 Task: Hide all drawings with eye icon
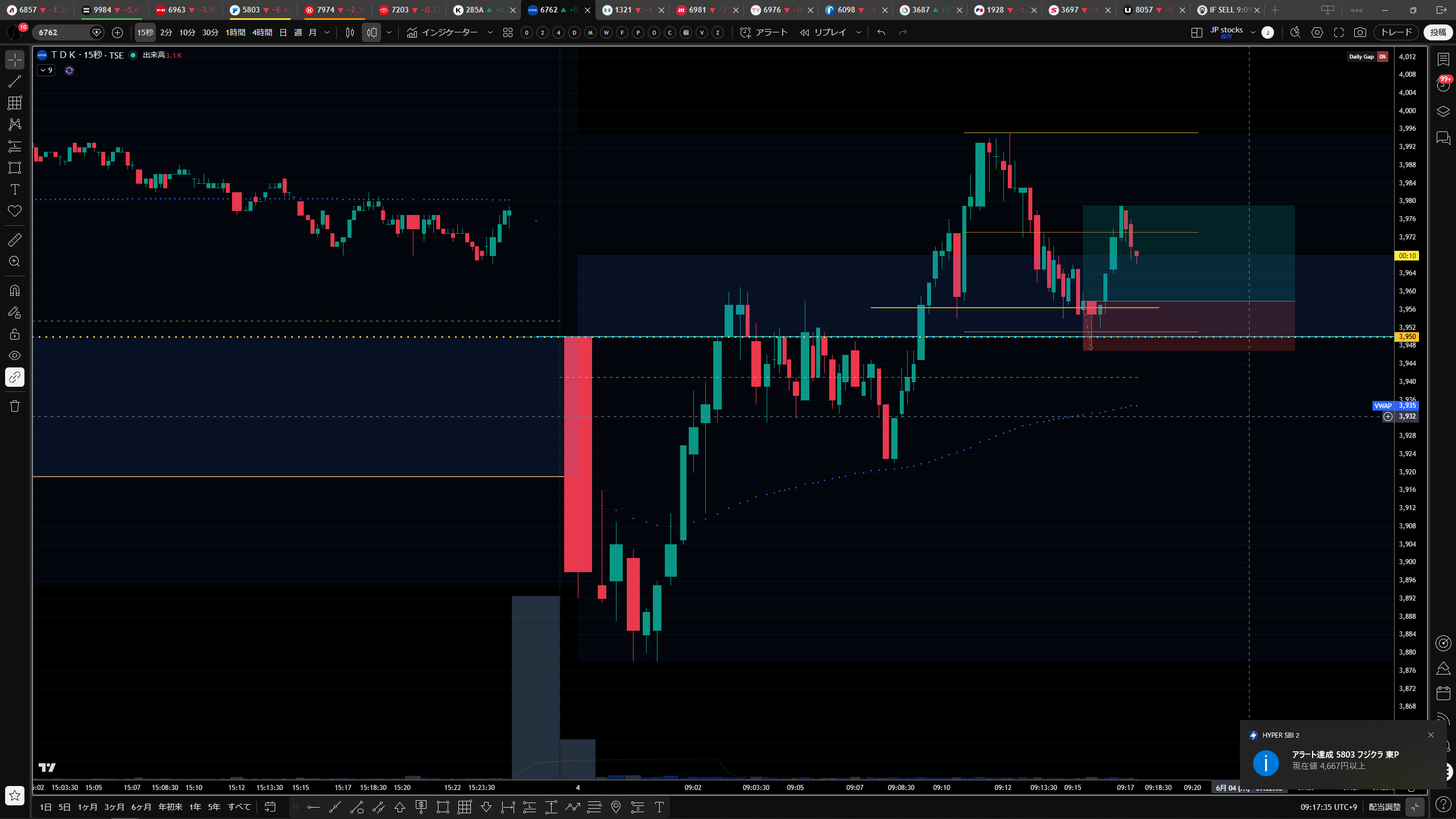(x=15, y=355)
